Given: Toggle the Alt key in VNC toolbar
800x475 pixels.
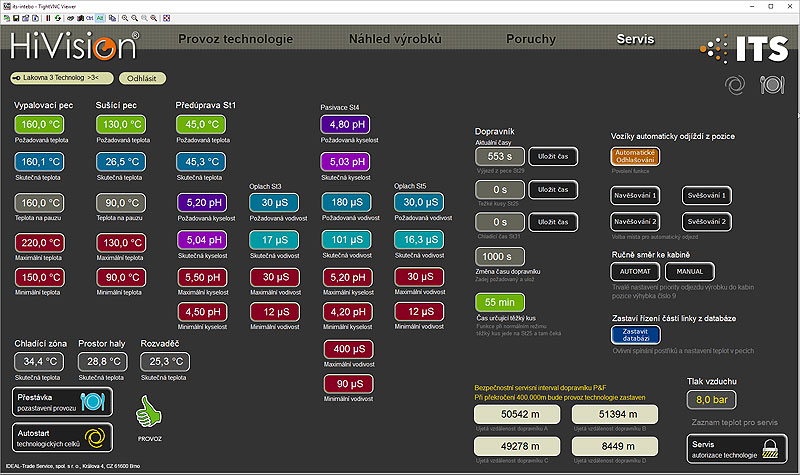Looking at the screenshot, I should coord(101,18).
